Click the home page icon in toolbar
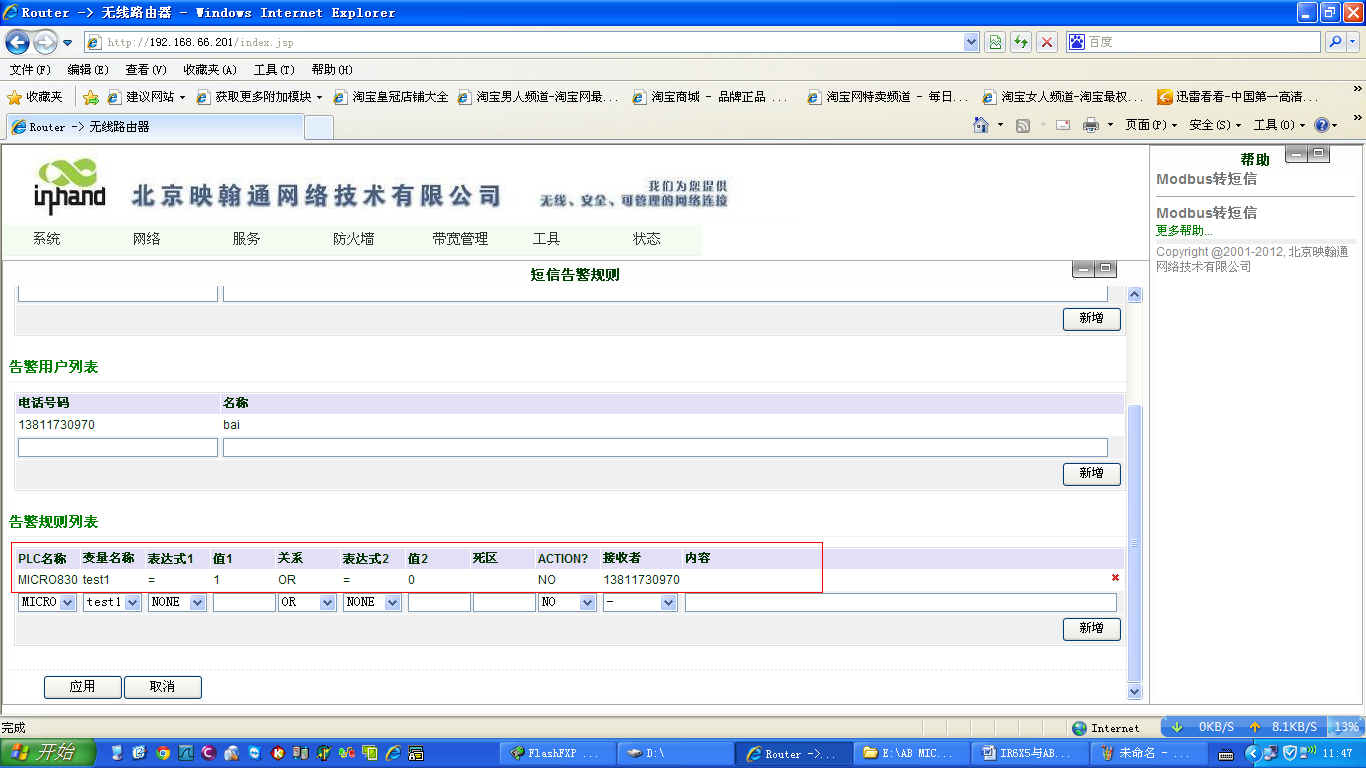 point(982,125)
